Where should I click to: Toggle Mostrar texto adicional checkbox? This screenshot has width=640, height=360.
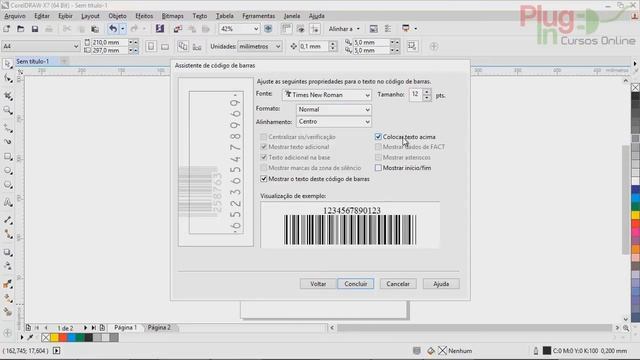[x=264, y=147]
